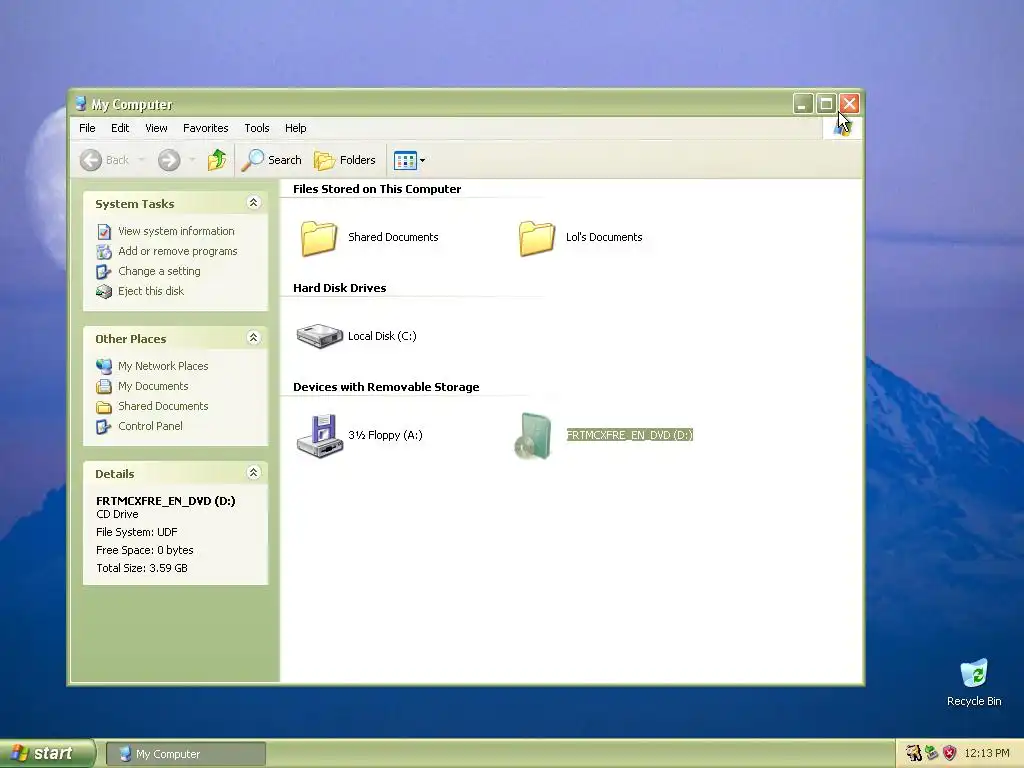Open My Documents link in sidebar

pyautogui.click(x=153, y=386)
